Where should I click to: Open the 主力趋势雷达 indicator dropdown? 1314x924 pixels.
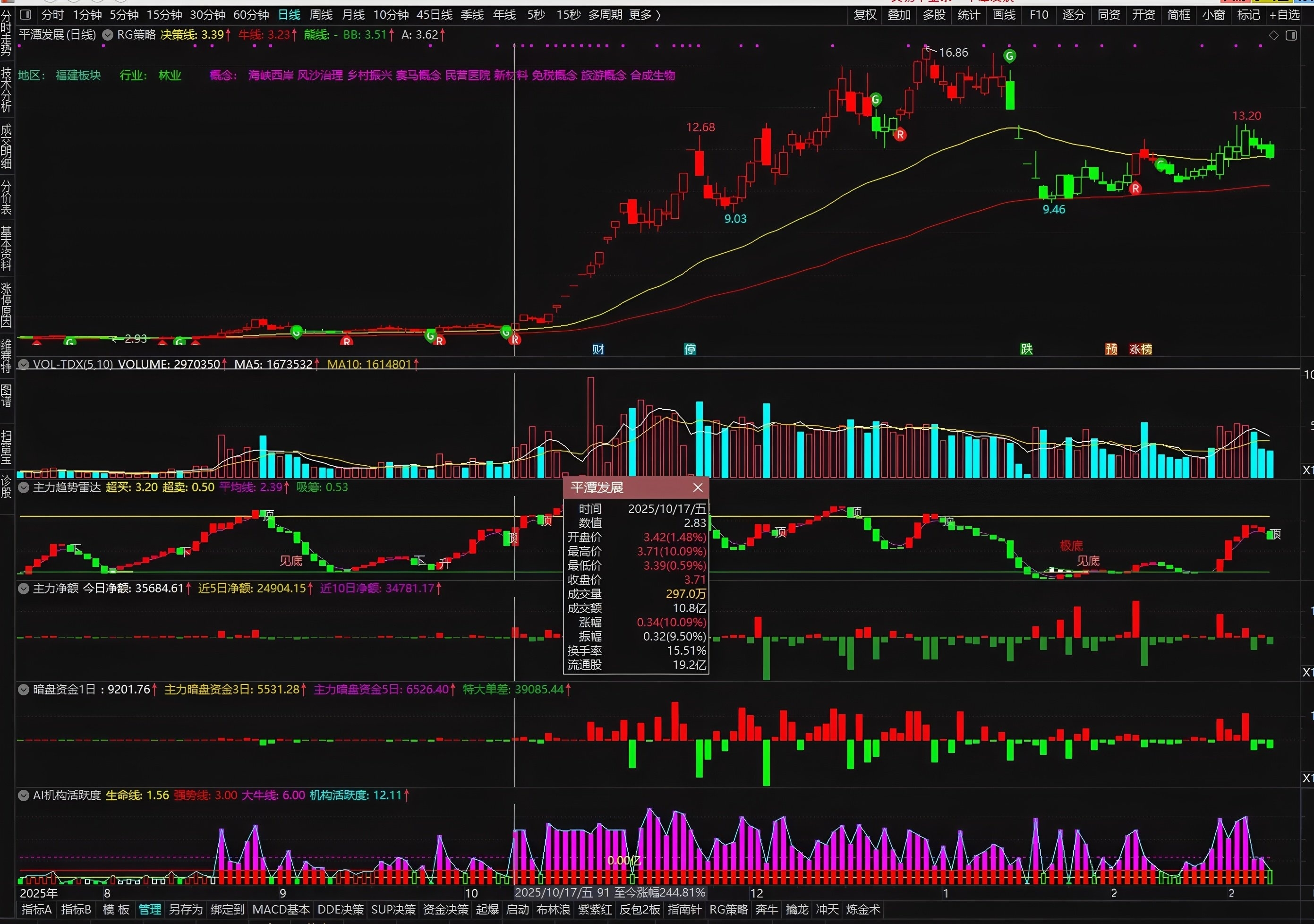(x=24, y=488)
